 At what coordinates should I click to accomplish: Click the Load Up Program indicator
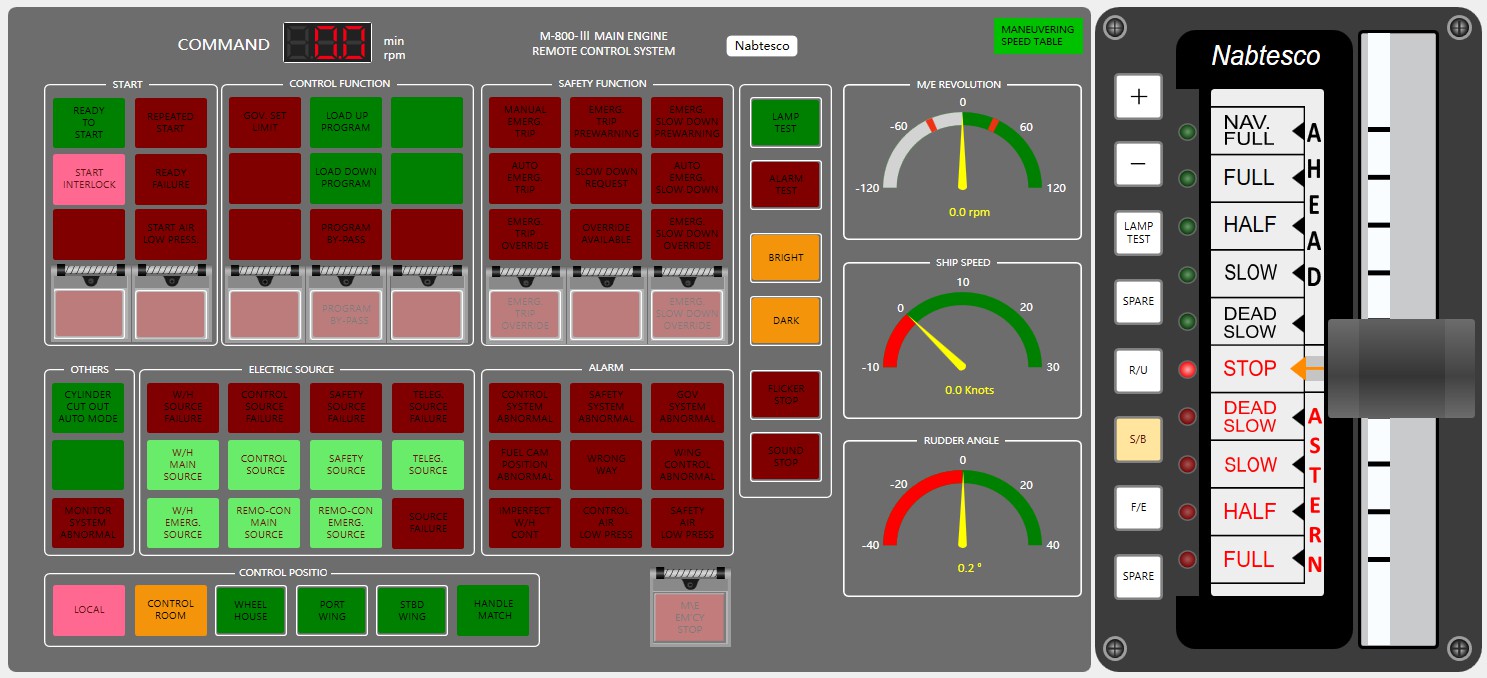point(346,122)
